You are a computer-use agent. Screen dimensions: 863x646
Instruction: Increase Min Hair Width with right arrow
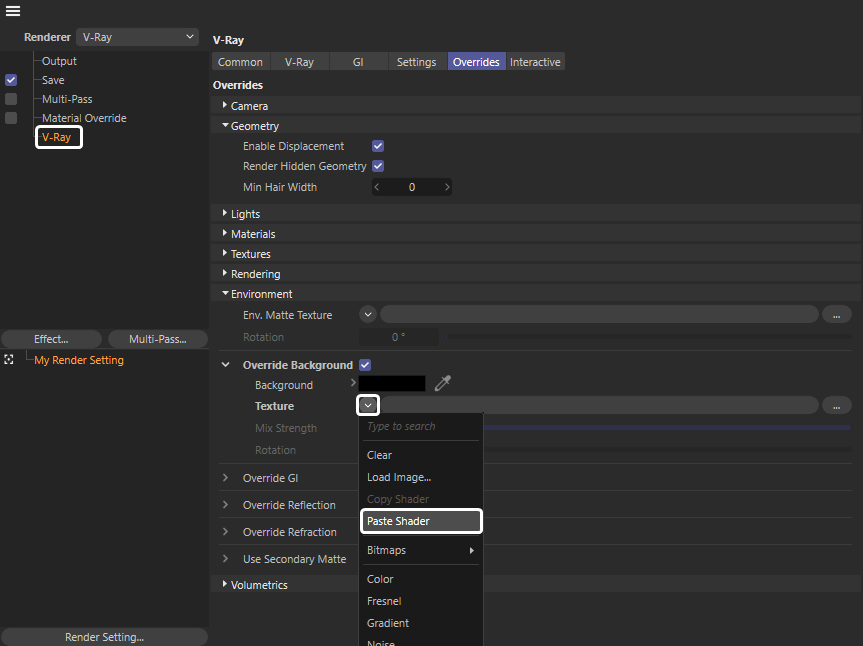(x=447, y=187)
